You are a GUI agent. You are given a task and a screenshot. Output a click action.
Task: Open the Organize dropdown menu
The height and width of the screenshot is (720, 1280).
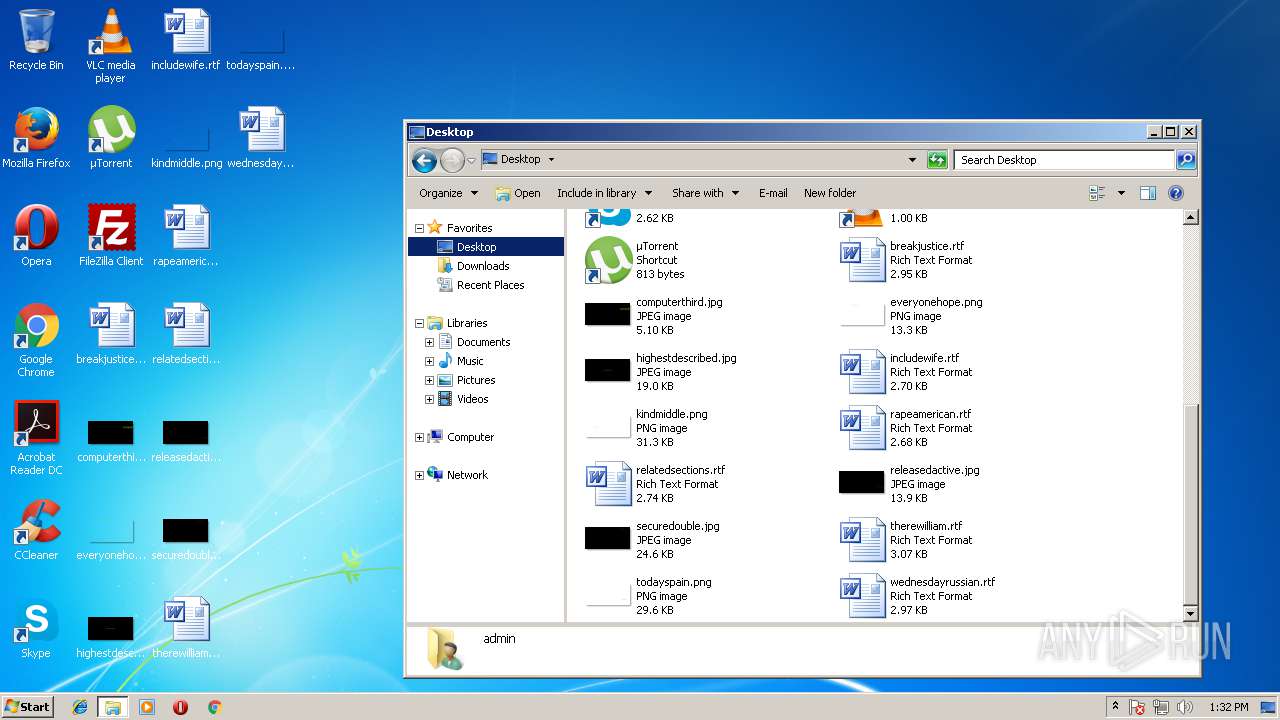[x=448, y=193]
